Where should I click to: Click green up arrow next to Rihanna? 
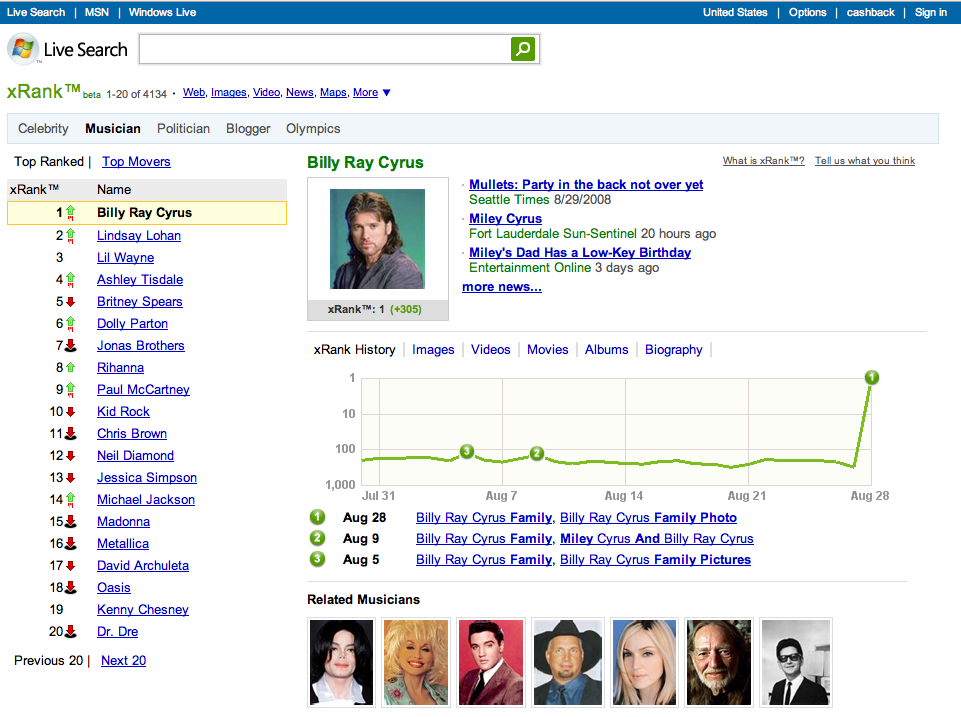(70, 368)
